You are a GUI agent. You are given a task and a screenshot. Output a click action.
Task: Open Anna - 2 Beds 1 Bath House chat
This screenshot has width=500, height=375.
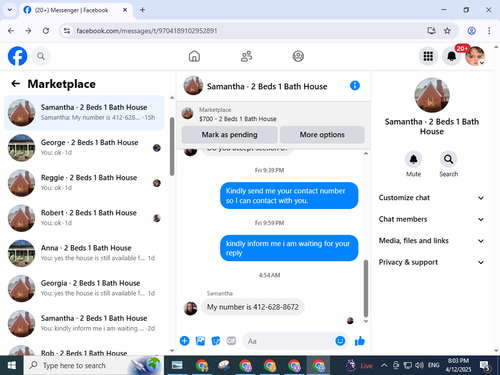pyautogui.click(x=84, y=253)
